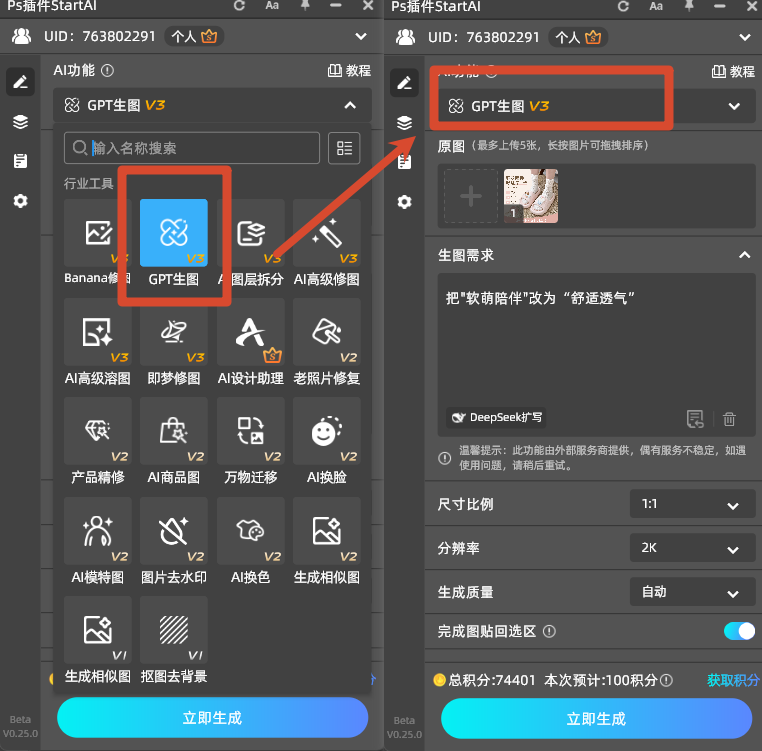Click the trash icon in 生图需求 box
The width and height of the screenshot is (762, 751).
729,419
